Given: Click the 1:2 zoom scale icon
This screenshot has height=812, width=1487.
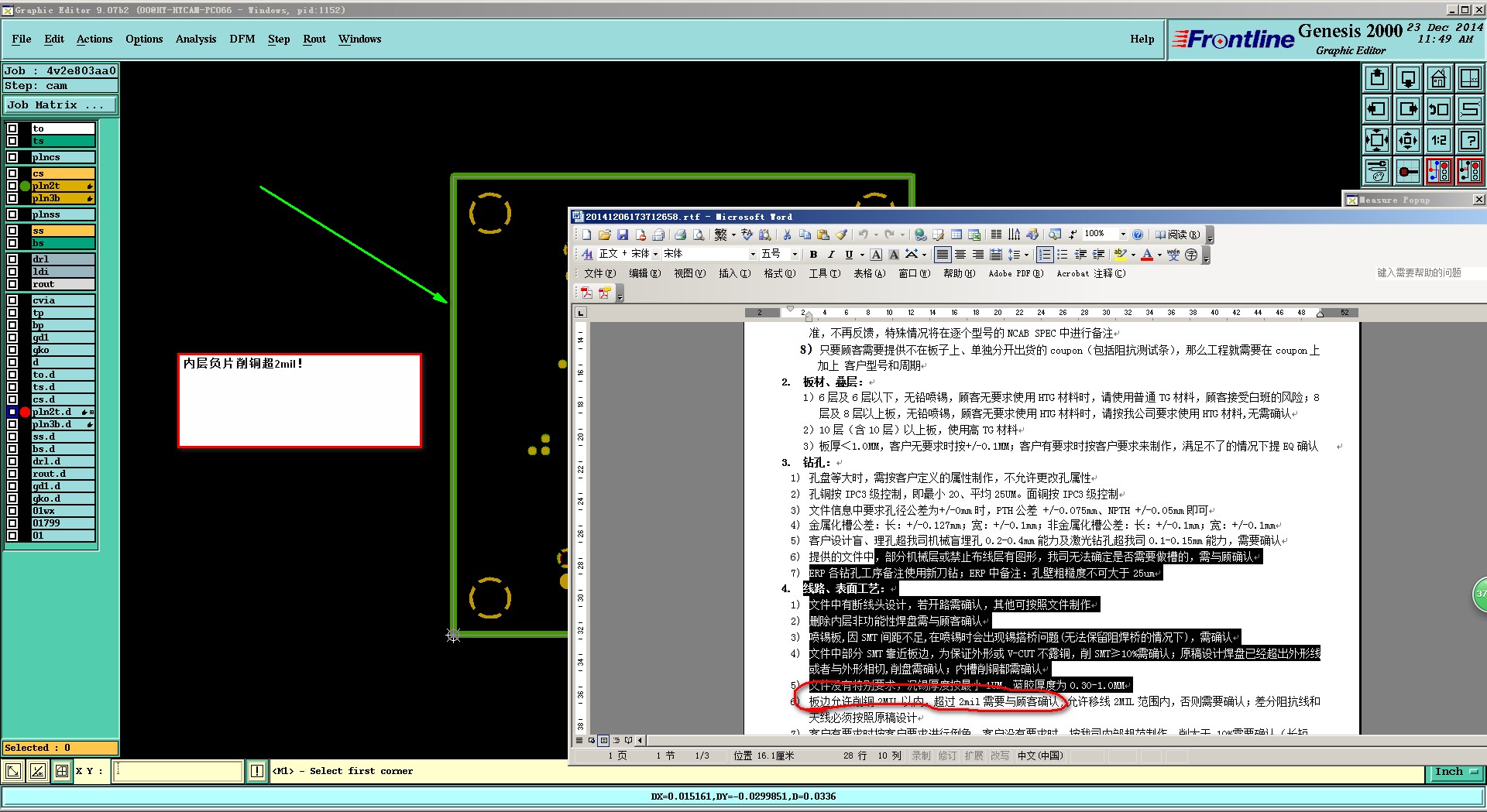Looking at the screenshot, I should 1439,140.
